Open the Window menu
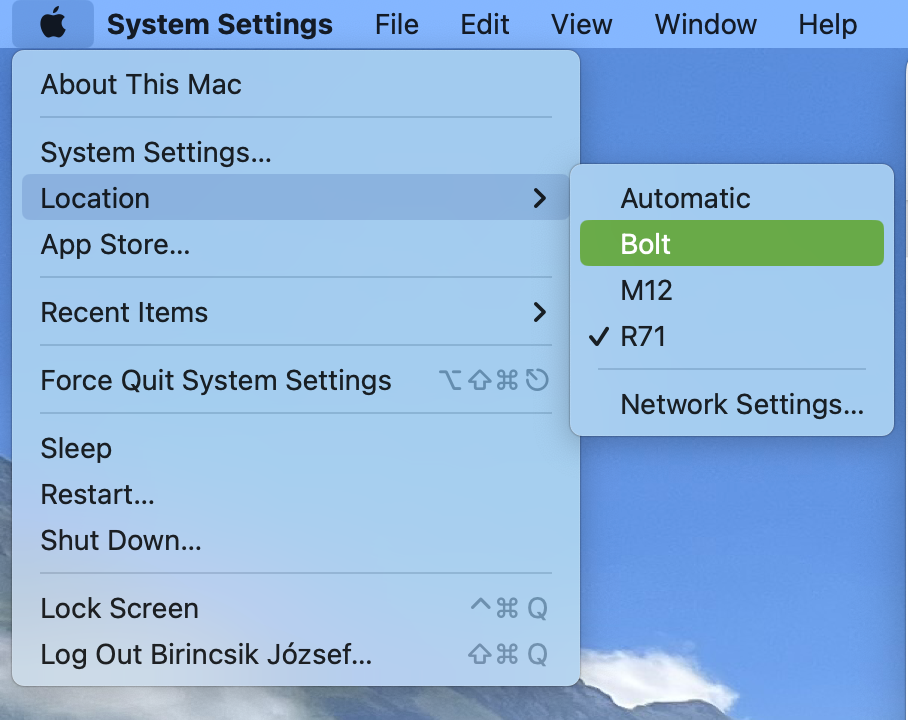 click(705, 24)
